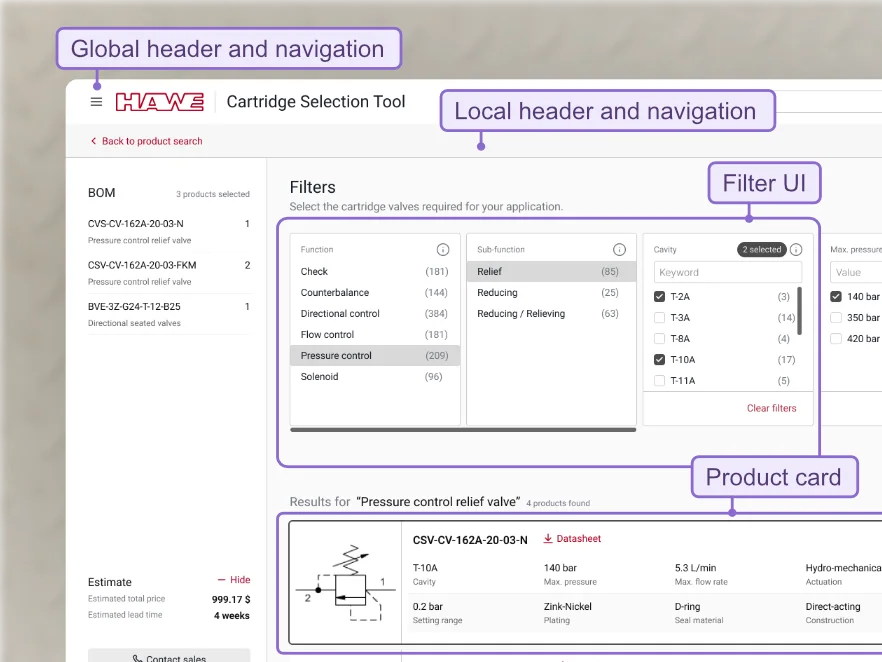Uncheck the T-2A cavity checkbox
882x662 pixels.
pyautogui.click(x=659, y=296)
